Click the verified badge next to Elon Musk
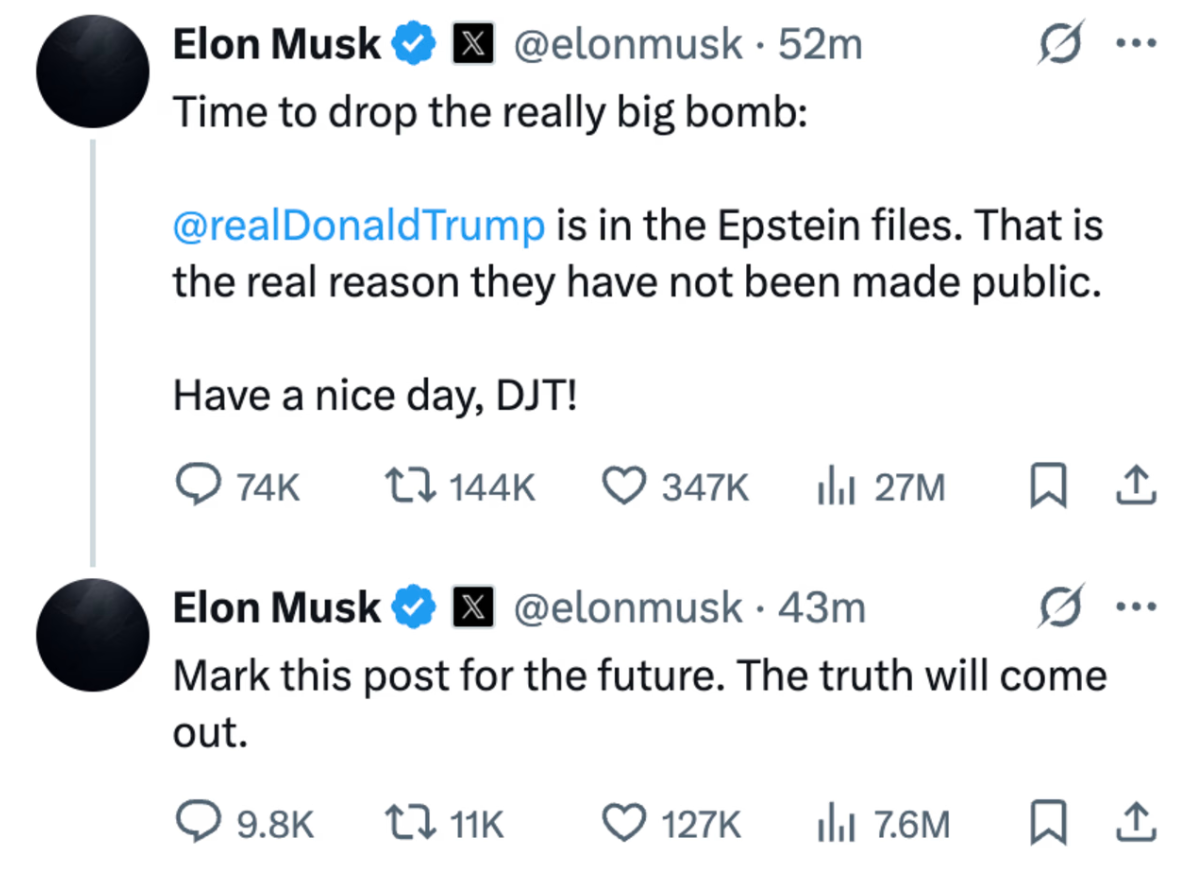Image resolution: width=1199 pixels, height=869 pixels. (x=414, y=42)
